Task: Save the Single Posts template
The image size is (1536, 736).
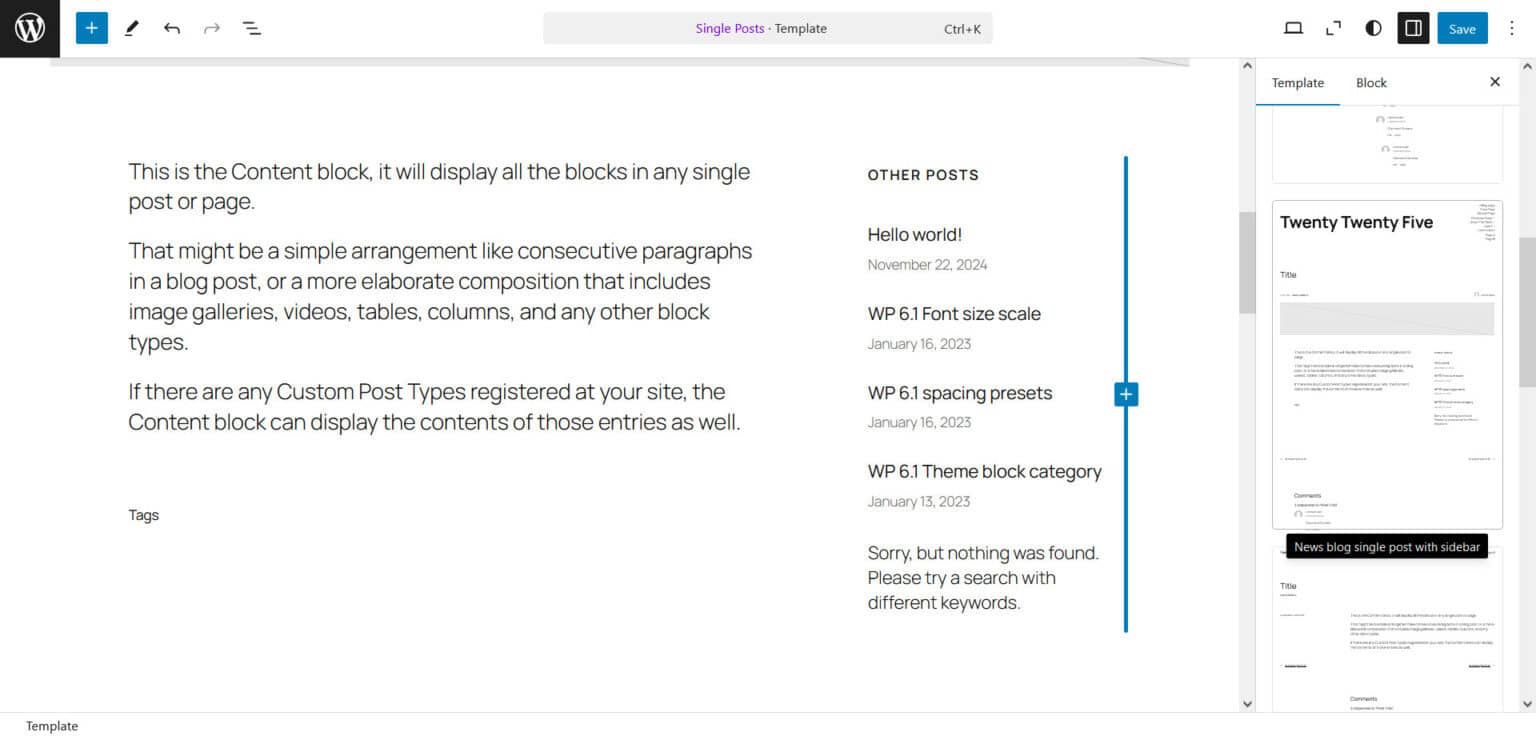Action: pyautogui.click(x=1461, y=28)
